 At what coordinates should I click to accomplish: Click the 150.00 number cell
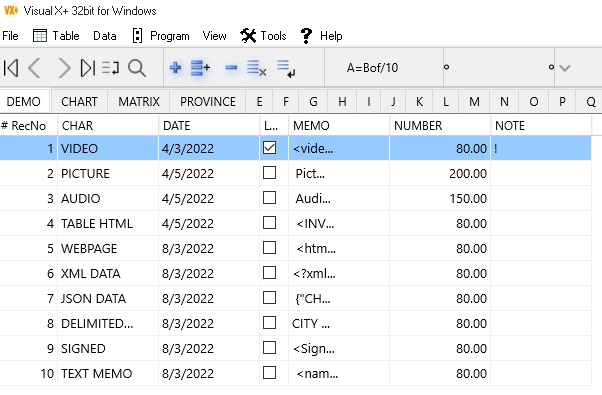coord(440,198)
